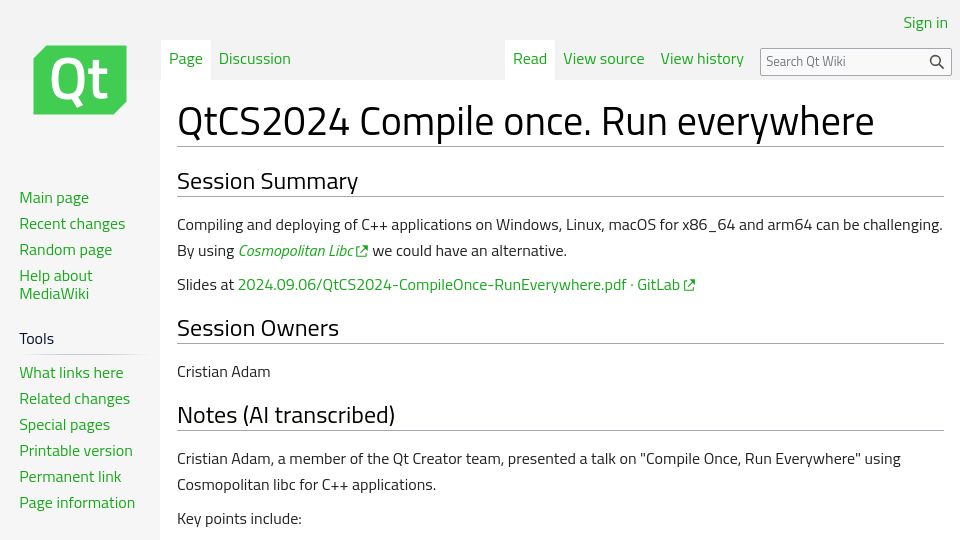Click the Tools sidebar heading
The width and height of the screenshot is (960, 540).
(x=37, y=339)
